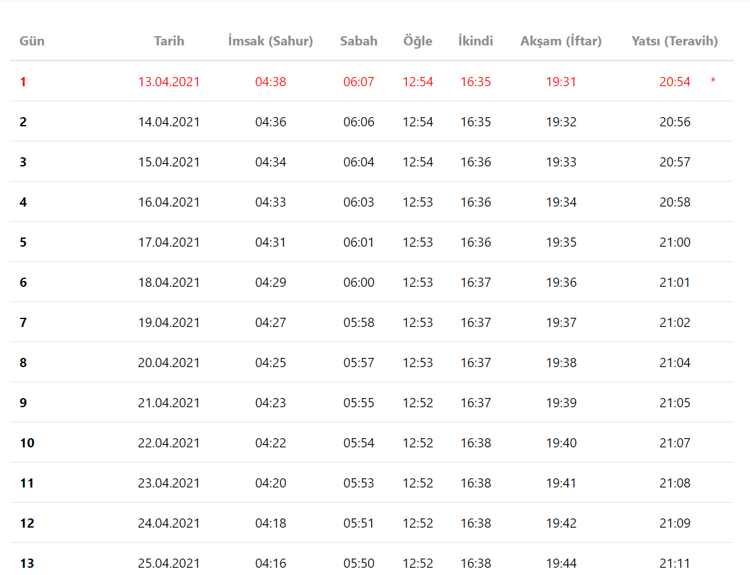The height and width of the screenshot is (575, 750).
Task: Click the Sabah column header
Action: point(359,41)
